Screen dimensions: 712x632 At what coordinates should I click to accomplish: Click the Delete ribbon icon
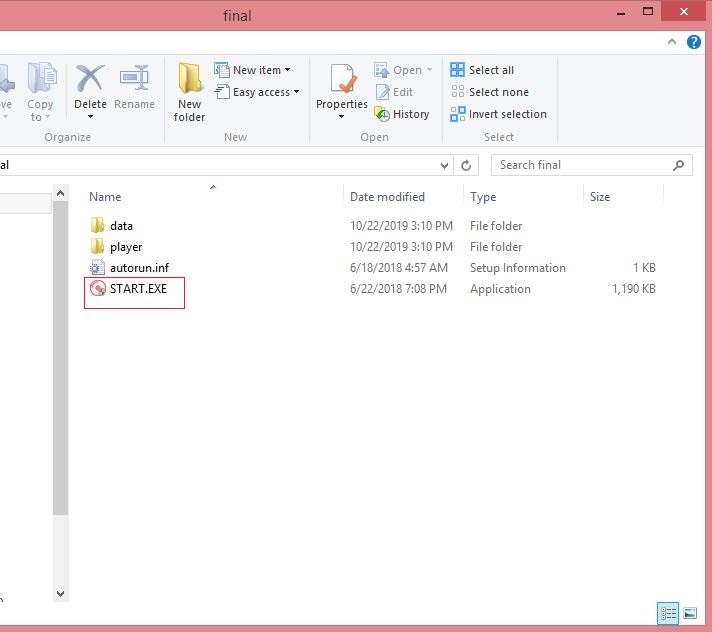tap(90, 78)
